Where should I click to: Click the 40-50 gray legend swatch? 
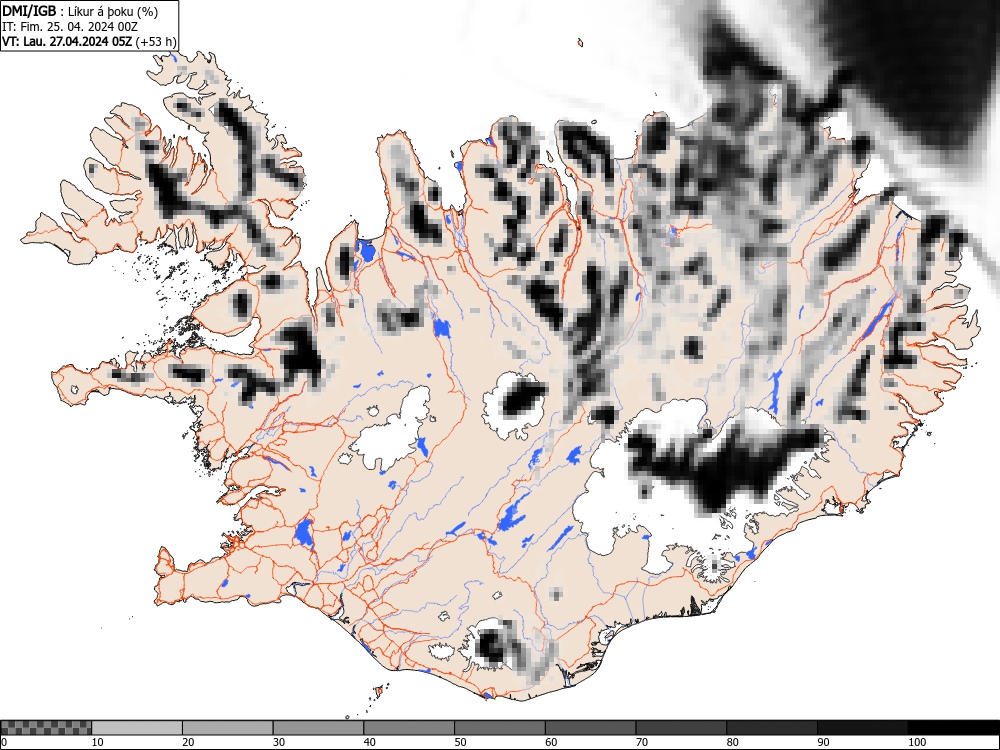pyautogui.click(x=409, y=728)
